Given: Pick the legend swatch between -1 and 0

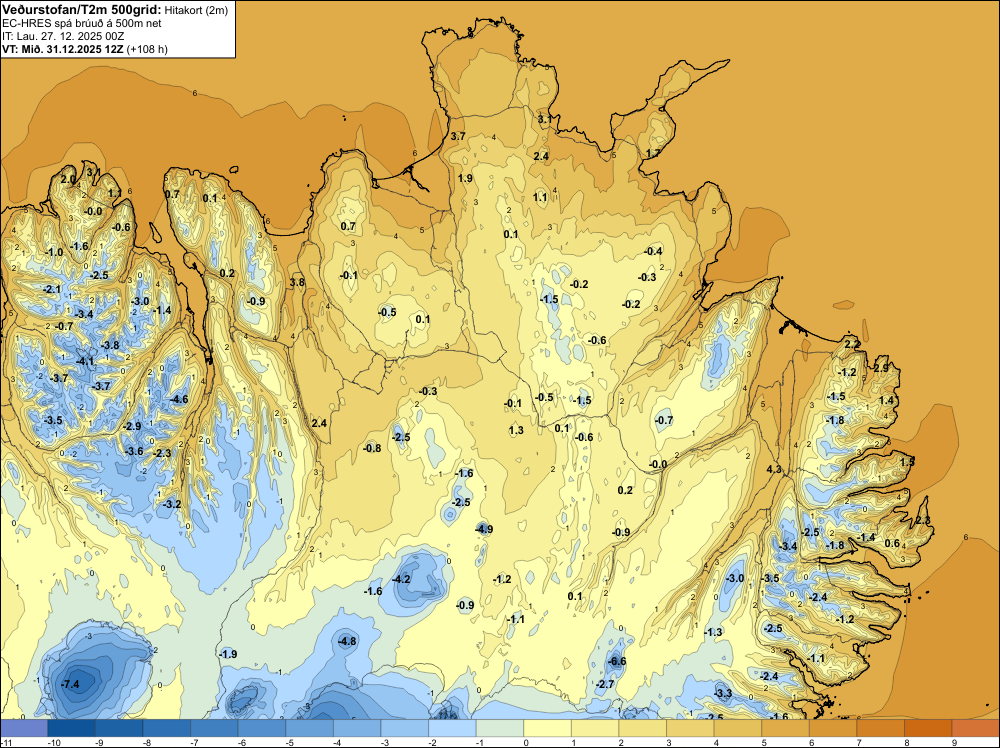Looking at the screenshot, I should [x=500, y=728].
